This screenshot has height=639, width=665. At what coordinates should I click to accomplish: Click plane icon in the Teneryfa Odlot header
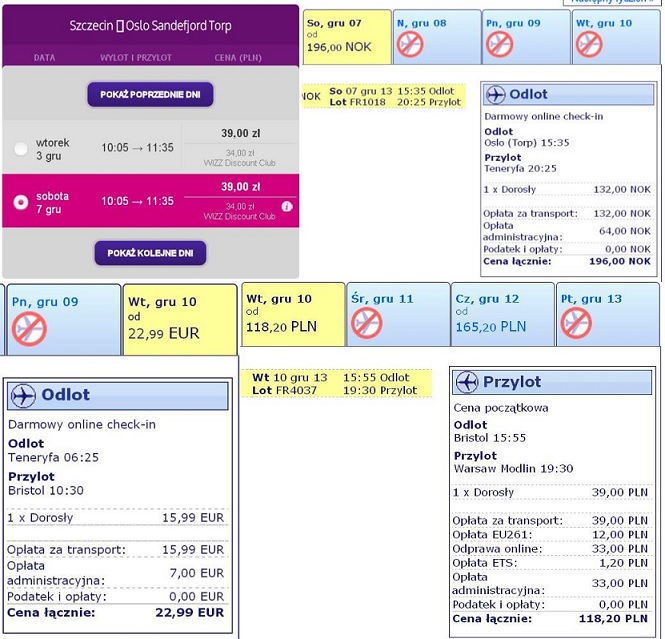pyautogui.click(x=23, y=396)
